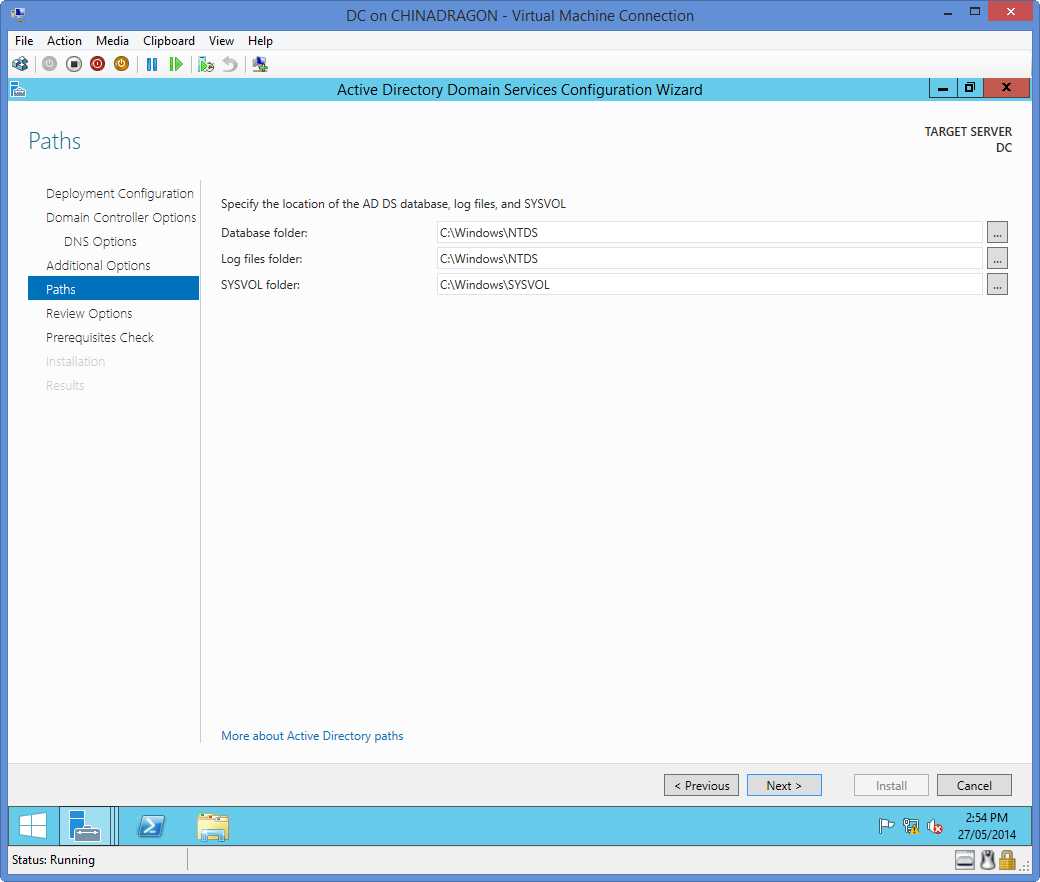Select the Prerequisites Check step
This screenshot has height=882, width=1040.
click(99, 338)
